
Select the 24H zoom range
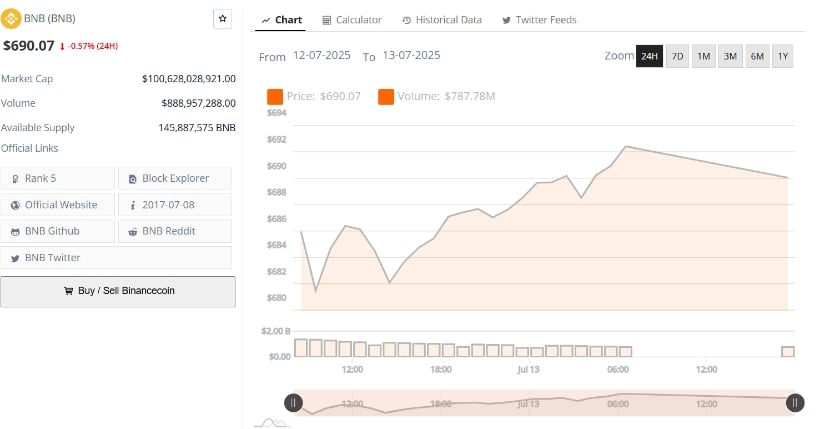pos(649,56)
